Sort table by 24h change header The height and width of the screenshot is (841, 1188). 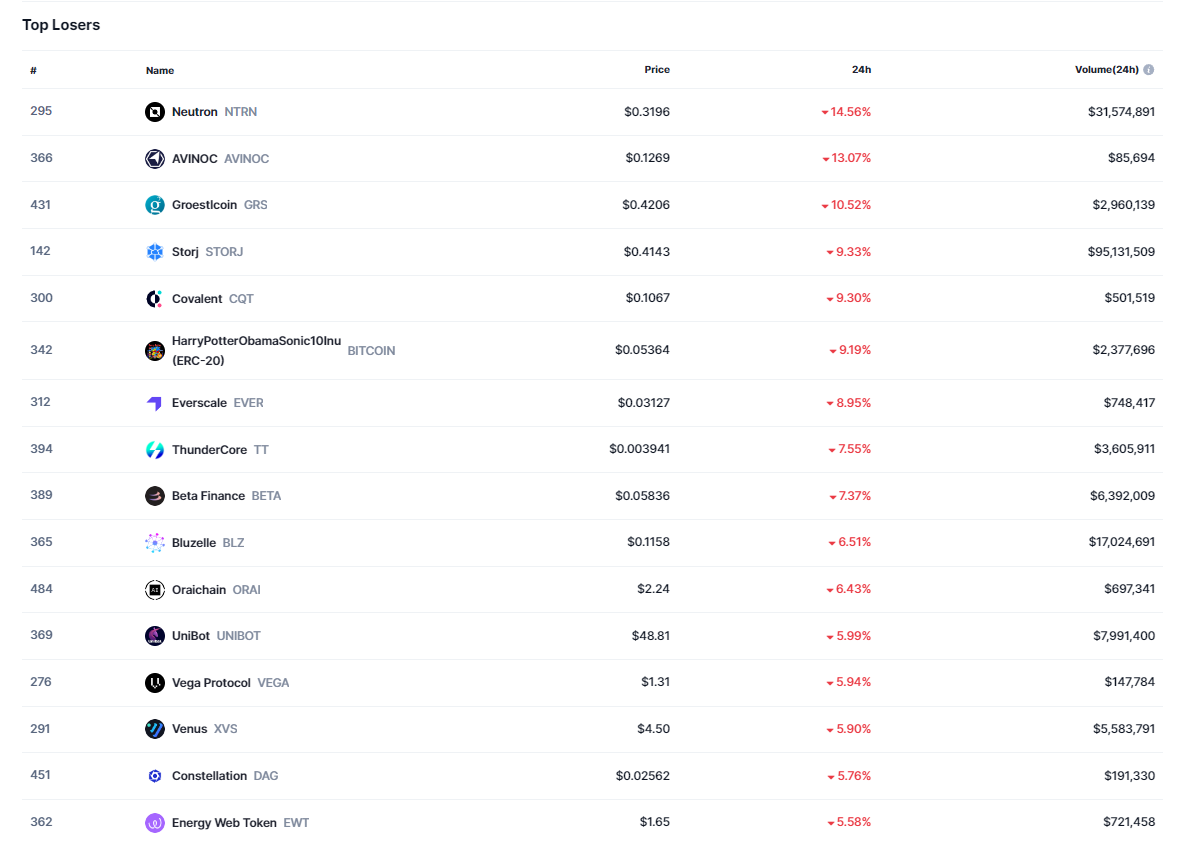[x=861, y=70]
